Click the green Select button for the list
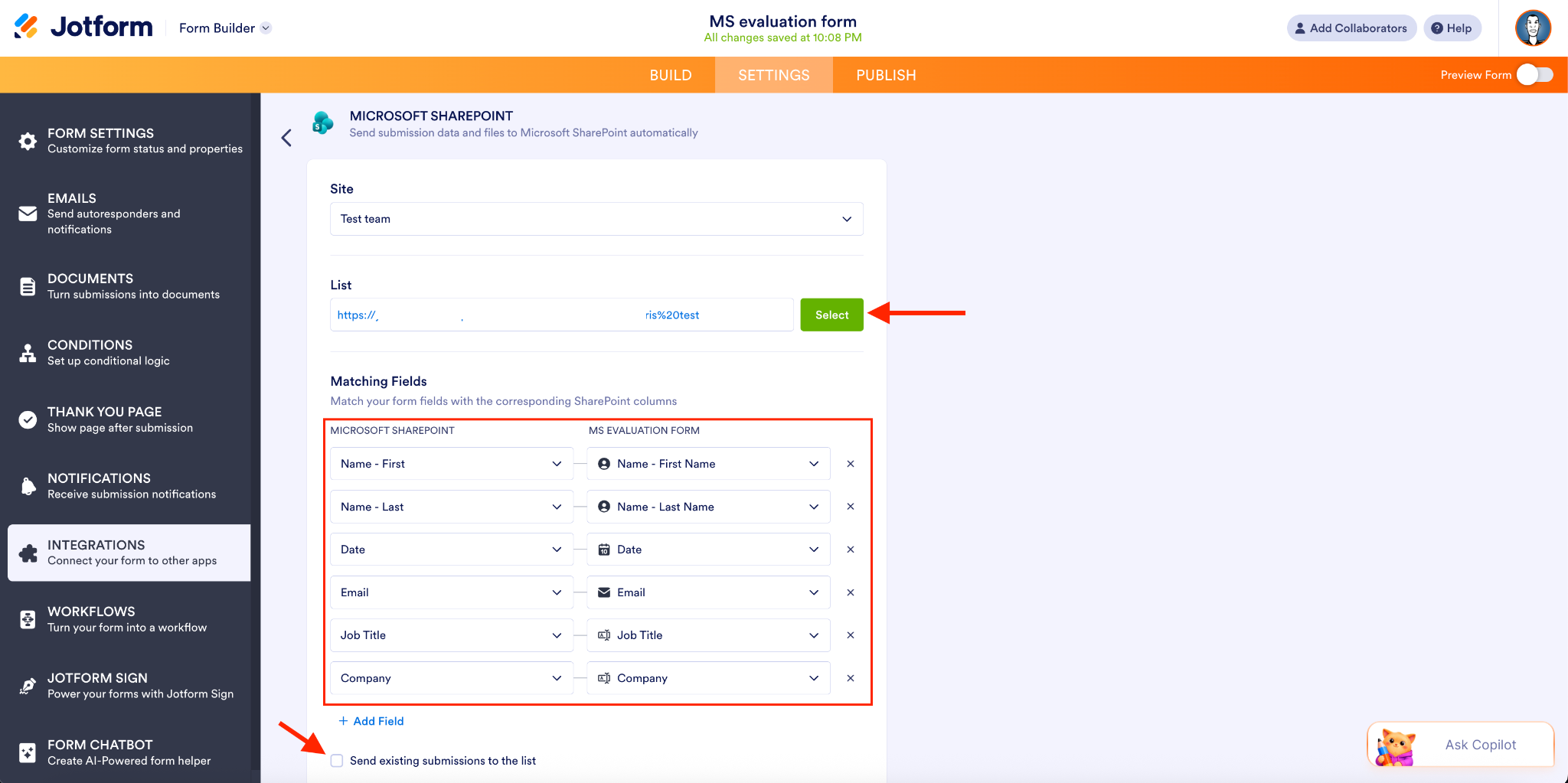This screenshot has height=783, width=1568. (831, 314)
